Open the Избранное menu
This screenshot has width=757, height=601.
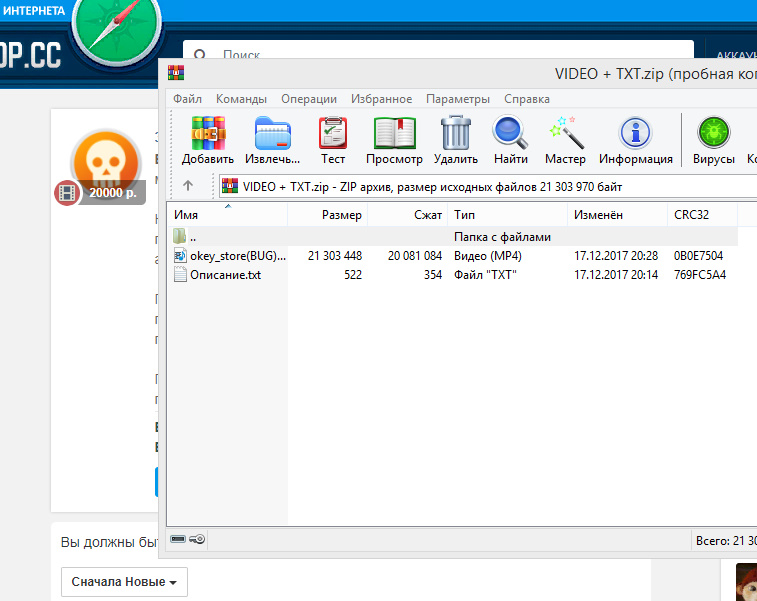[381, 99]
